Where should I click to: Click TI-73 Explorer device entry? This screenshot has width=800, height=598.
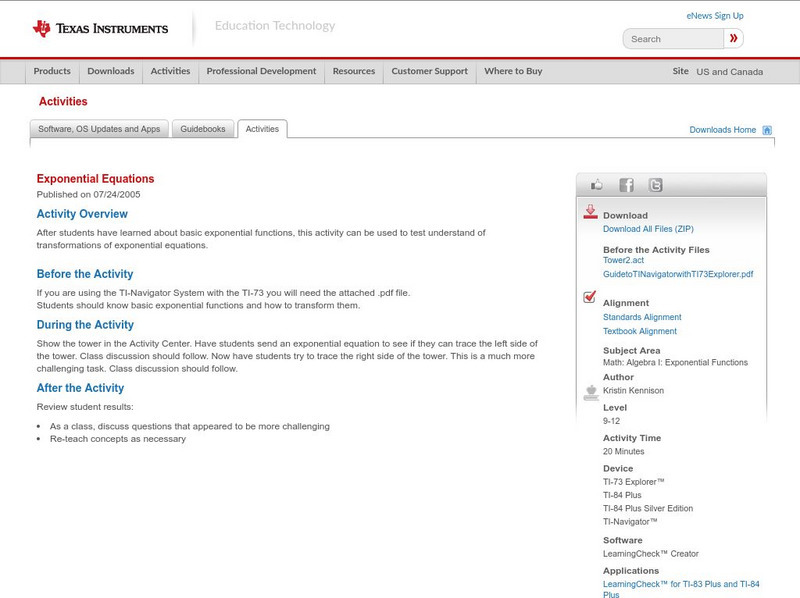[634, 482]
